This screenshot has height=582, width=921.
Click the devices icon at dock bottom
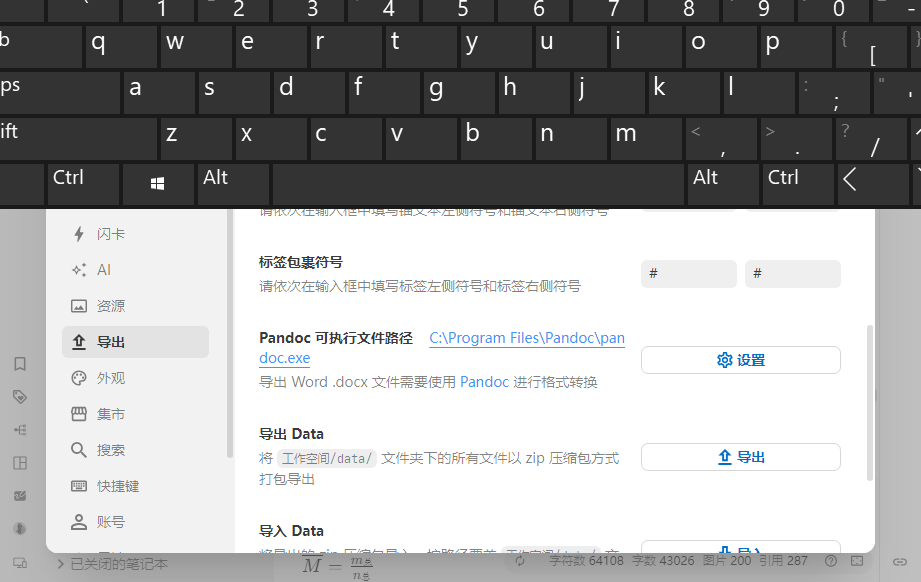coord(20,563)
